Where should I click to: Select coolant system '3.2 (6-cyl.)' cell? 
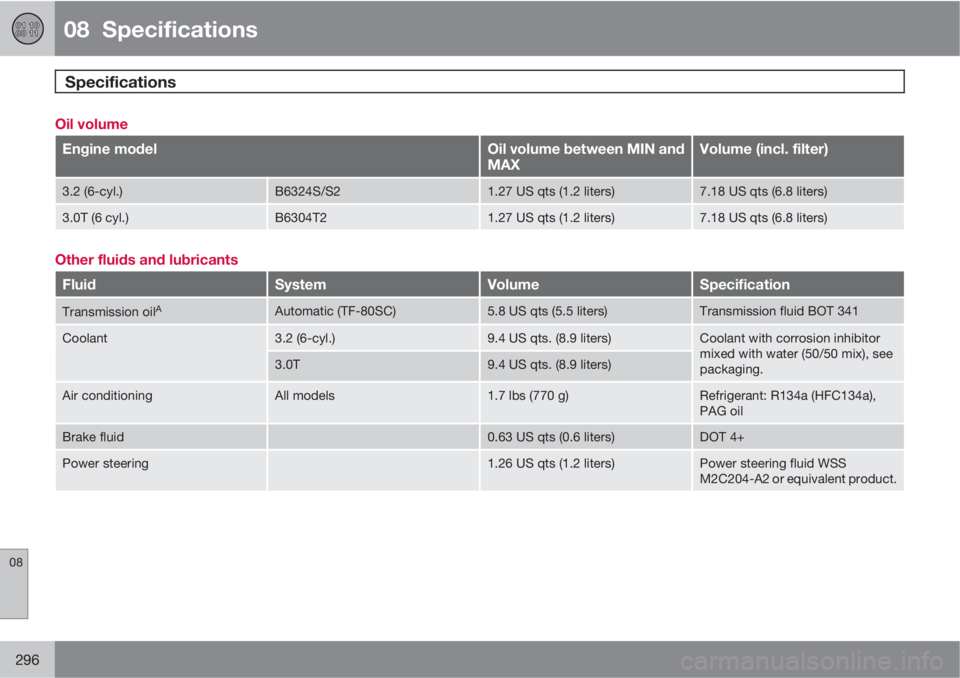(x=373, y=338)
